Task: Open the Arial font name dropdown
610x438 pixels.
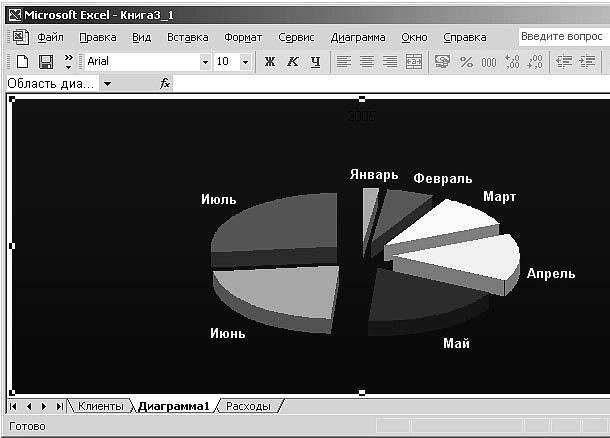Action: 205,62
